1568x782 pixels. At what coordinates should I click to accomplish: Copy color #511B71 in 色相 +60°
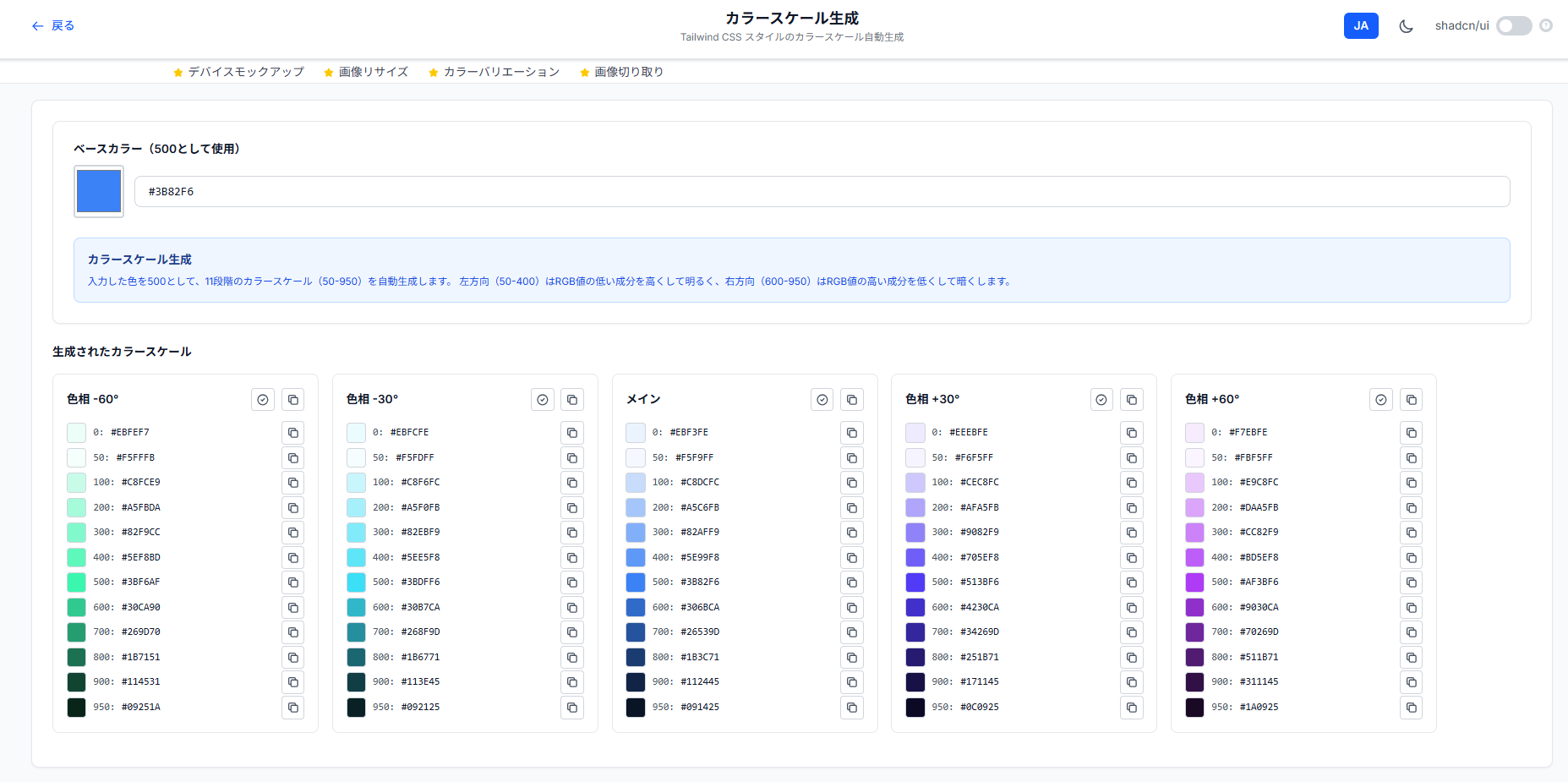pos(1412,658)
